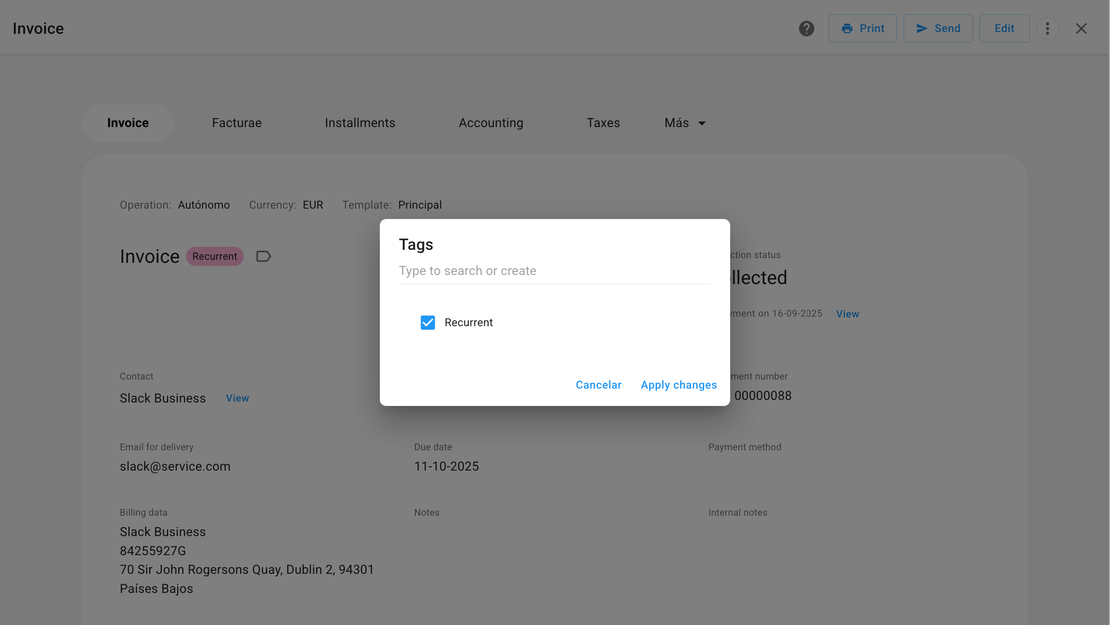Click the Print button
Viewport: 1110px width, 625px height.
pos(862,29)
